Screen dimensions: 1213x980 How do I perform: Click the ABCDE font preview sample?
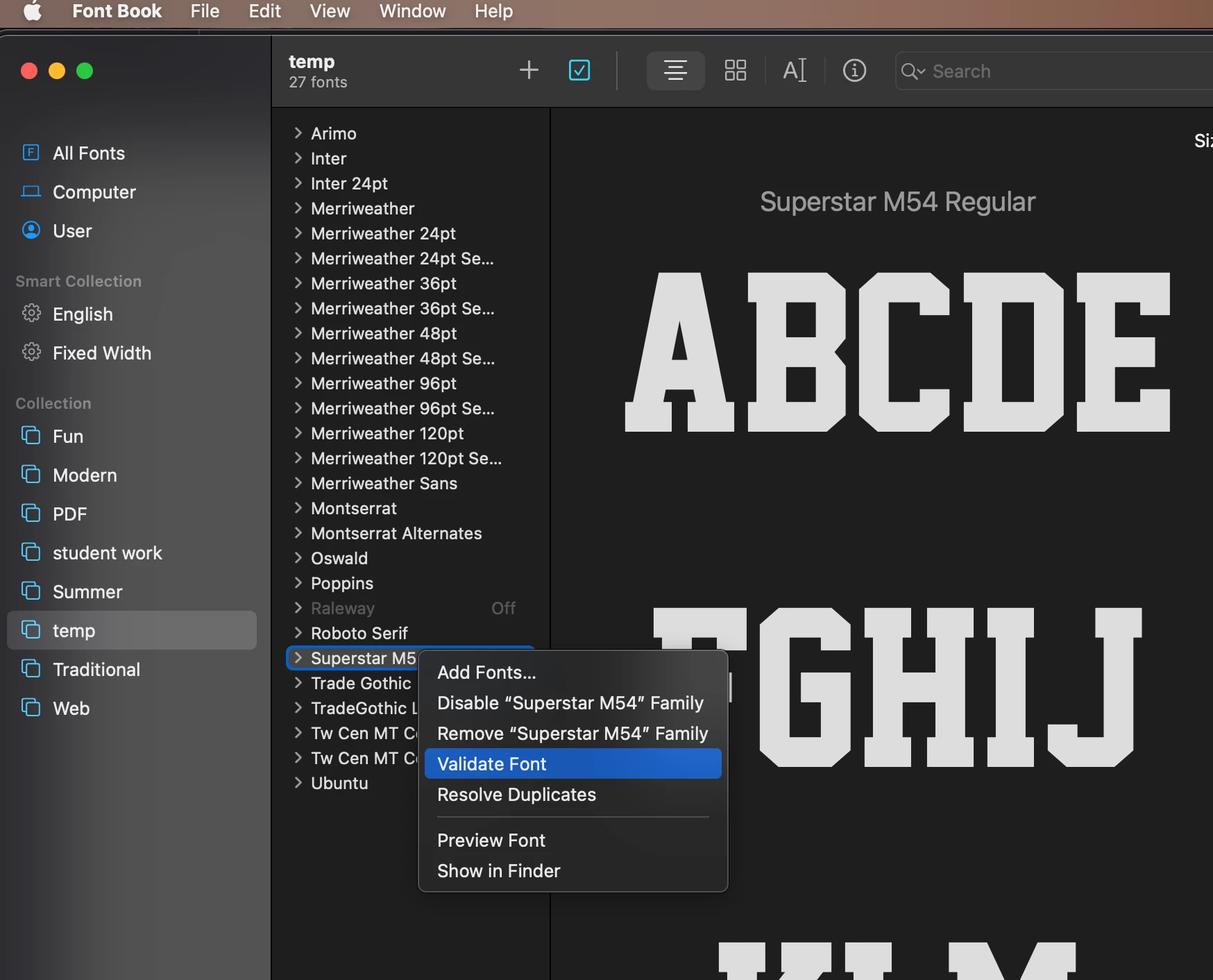[897, 352]
